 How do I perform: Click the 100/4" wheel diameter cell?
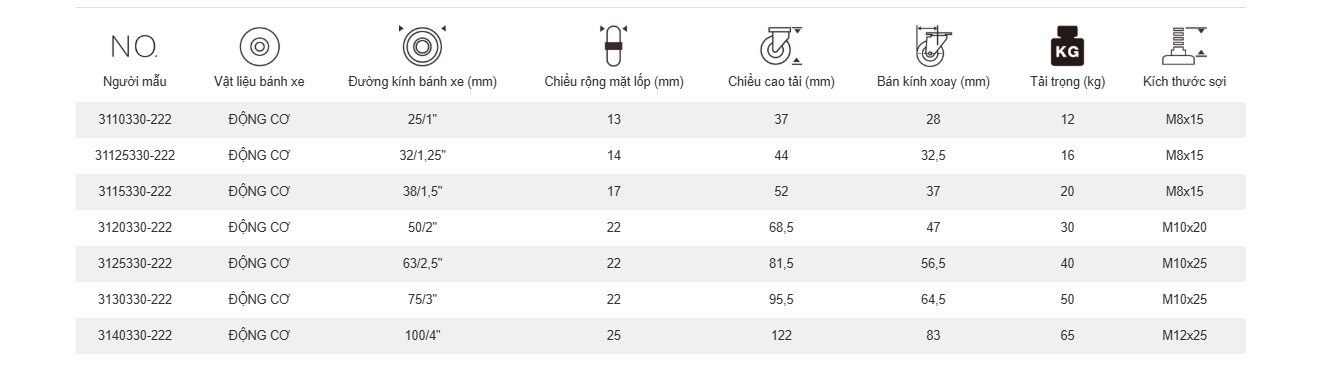(x=422, y=336)
